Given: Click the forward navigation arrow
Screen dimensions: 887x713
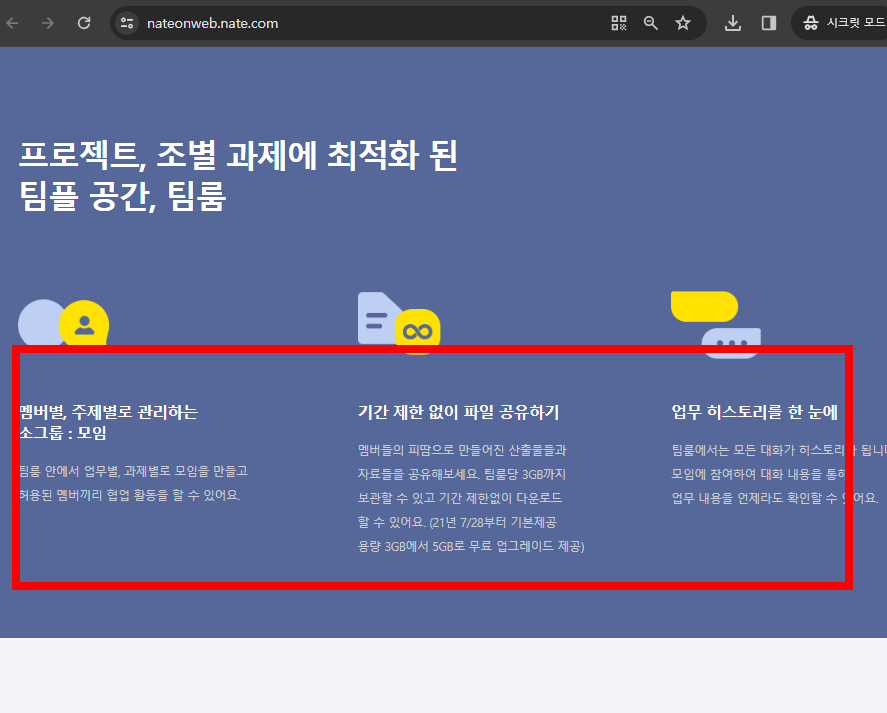Looking at the screenshot, I should 47,22.
